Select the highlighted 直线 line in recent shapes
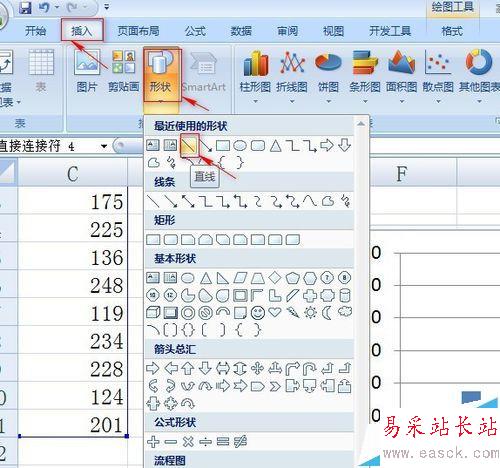 [x=188, y=146]
